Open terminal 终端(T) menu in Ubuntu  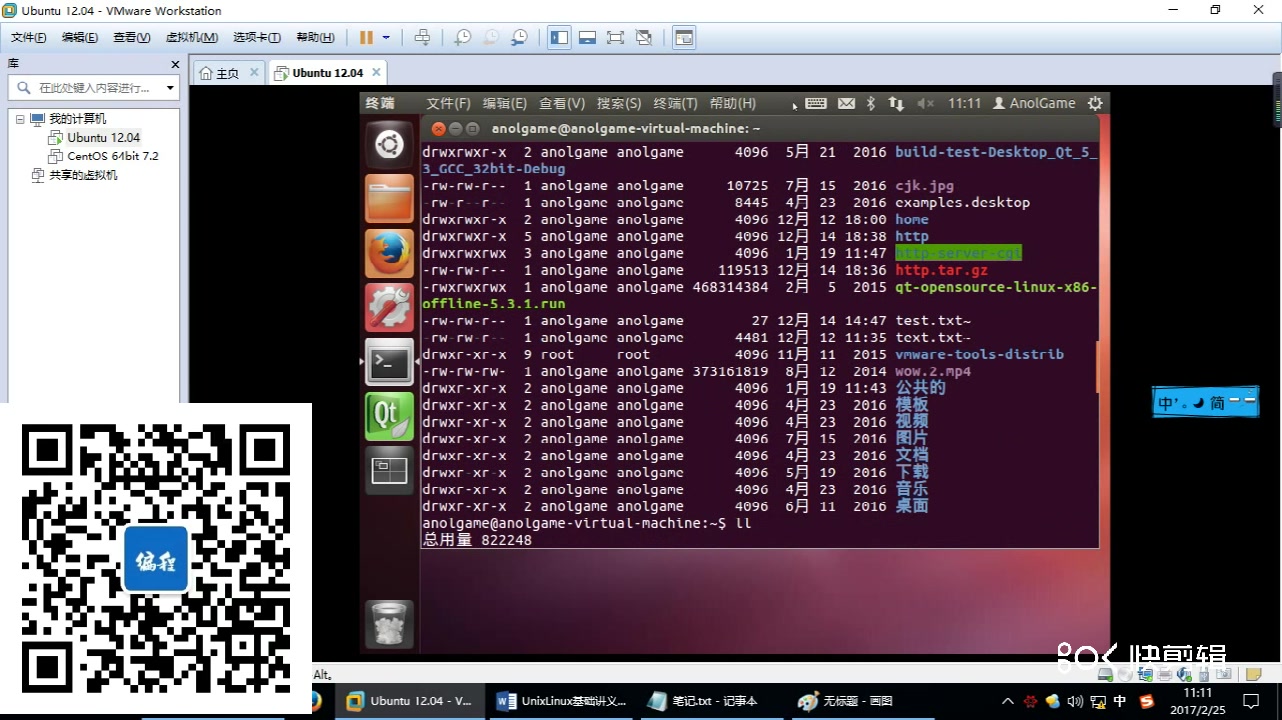676,103
